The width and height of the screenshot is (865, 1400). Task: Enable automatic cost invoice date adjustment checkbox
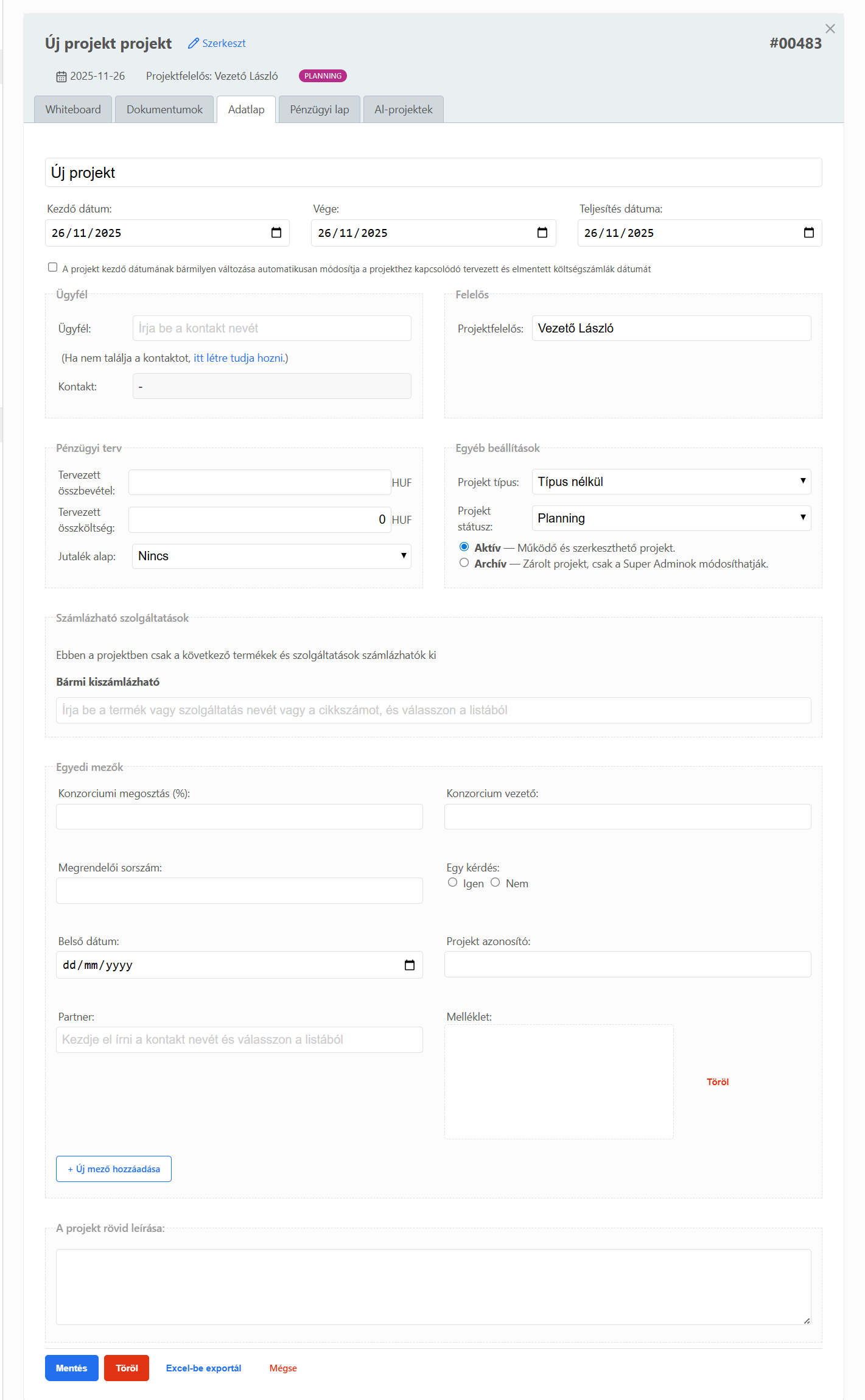53,267
